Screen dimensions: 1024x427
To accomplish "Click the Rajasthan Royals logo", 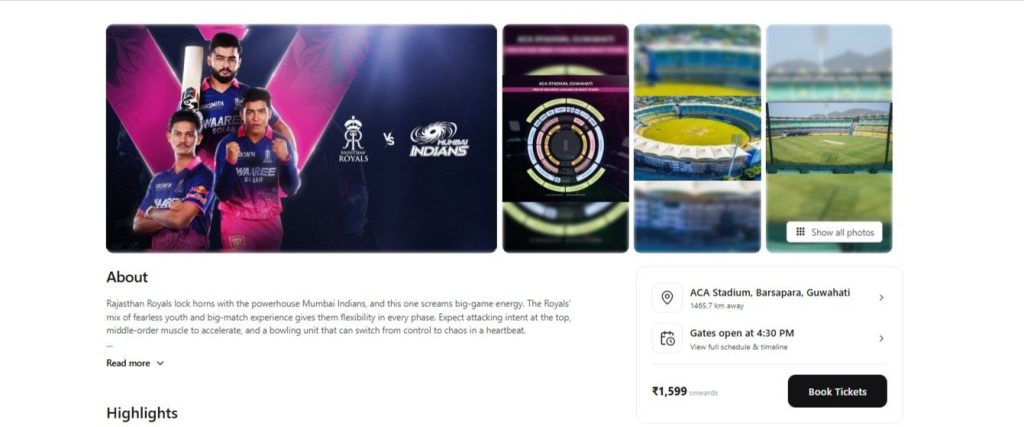I will click(x=353, y=139).
